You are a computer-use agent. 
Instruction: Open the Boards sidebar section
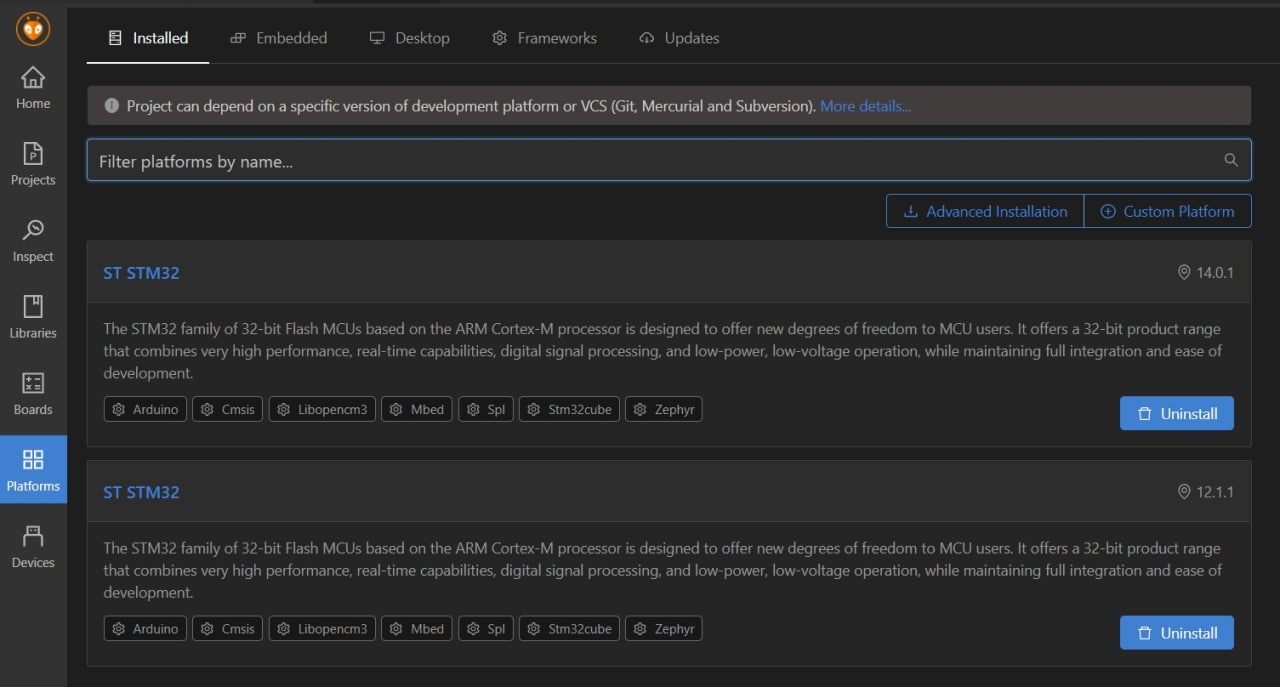click(33, 395)
